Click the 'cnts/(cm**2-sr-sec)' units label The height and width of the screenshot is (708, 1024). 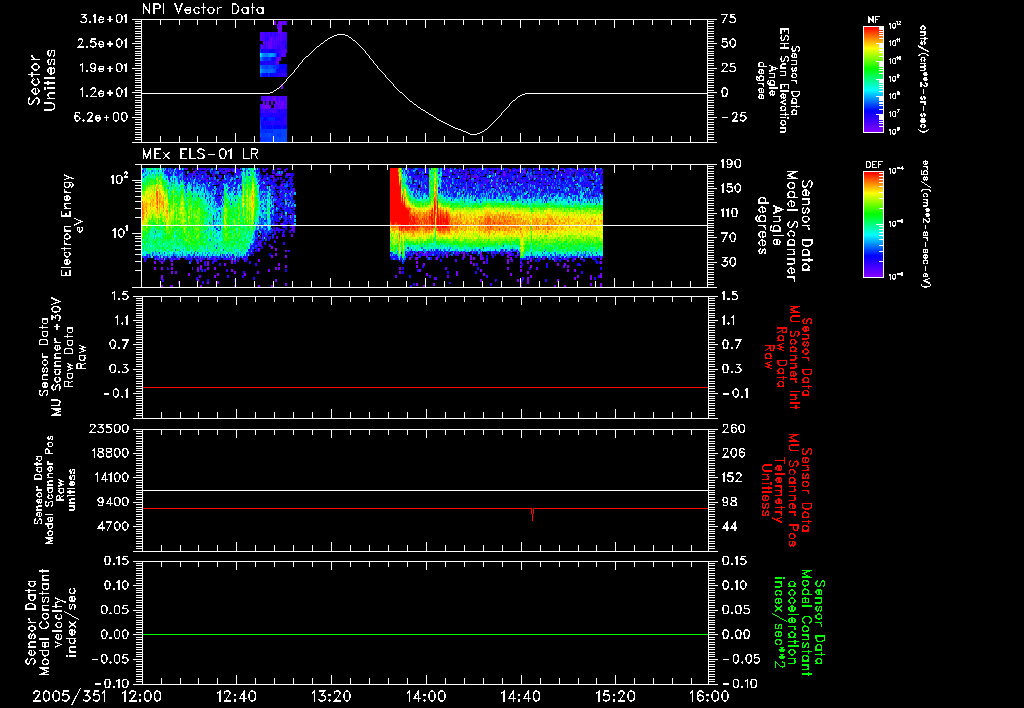point(923,78)
